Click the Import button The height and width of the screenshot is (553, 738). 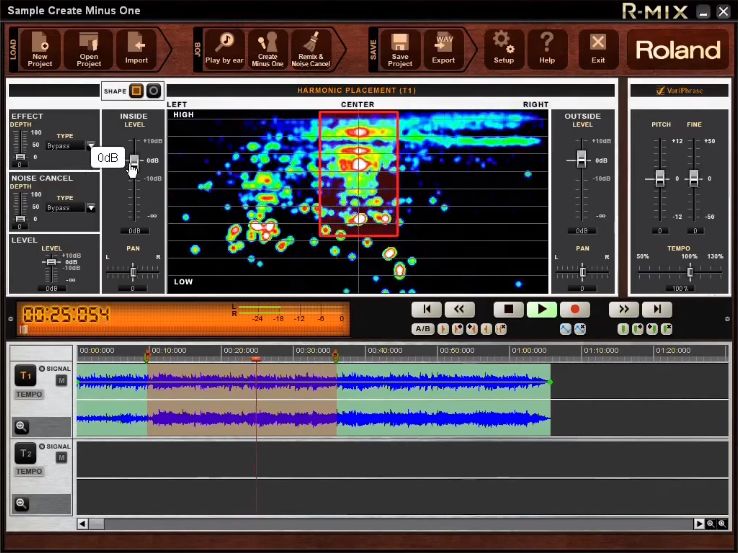pos(136,49)
